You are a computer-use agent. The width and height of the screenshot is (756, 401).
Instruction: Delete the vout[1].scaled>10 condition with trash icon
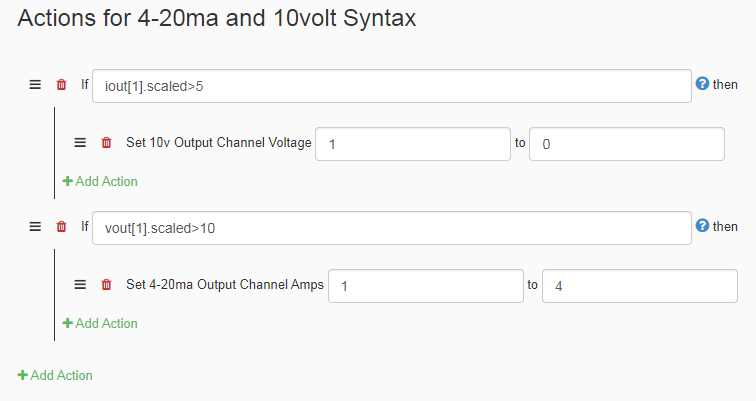[61, 227]
